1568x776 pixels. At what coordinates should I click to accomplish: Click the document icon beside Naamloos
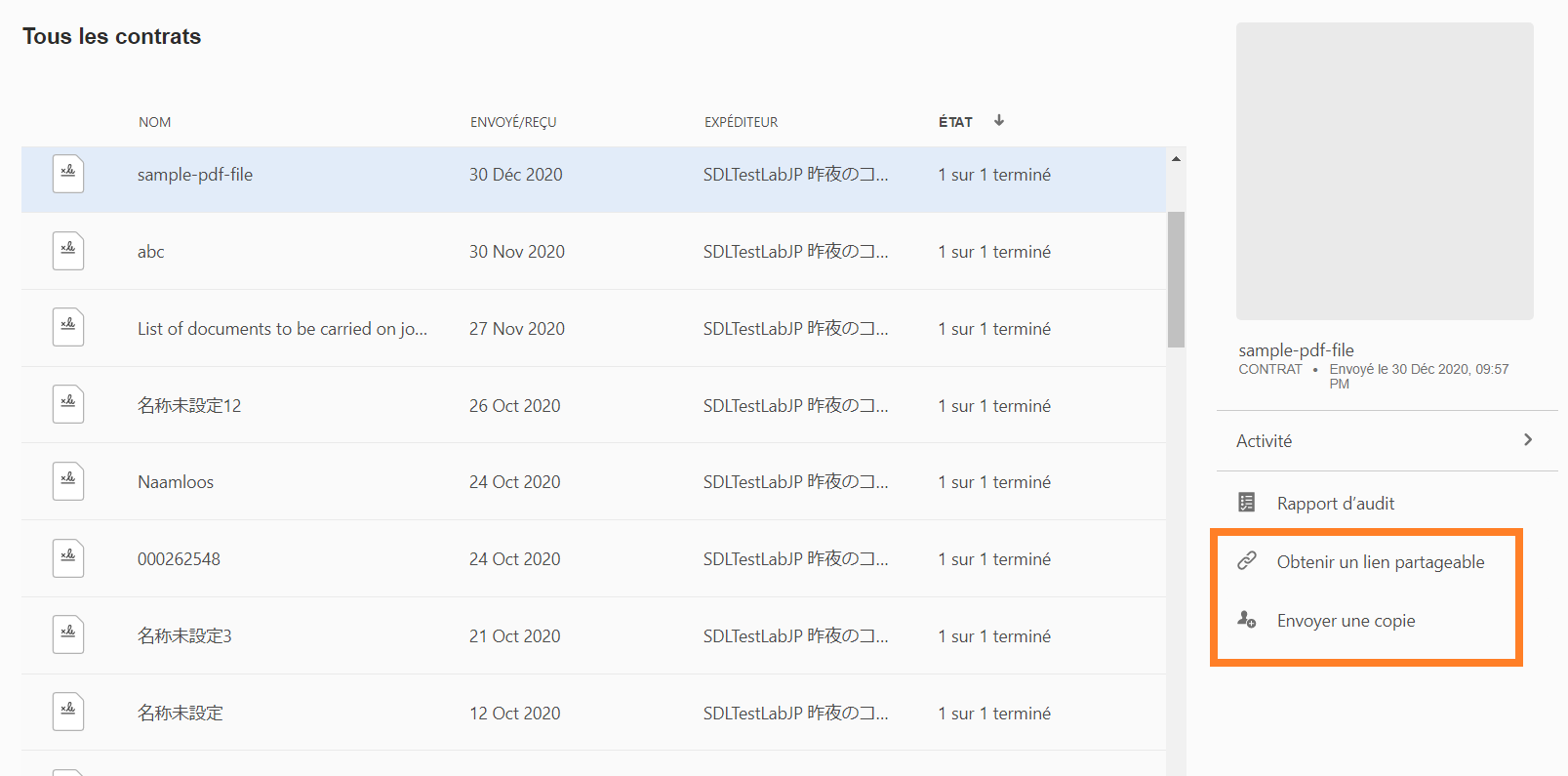[x=68, y=481]
